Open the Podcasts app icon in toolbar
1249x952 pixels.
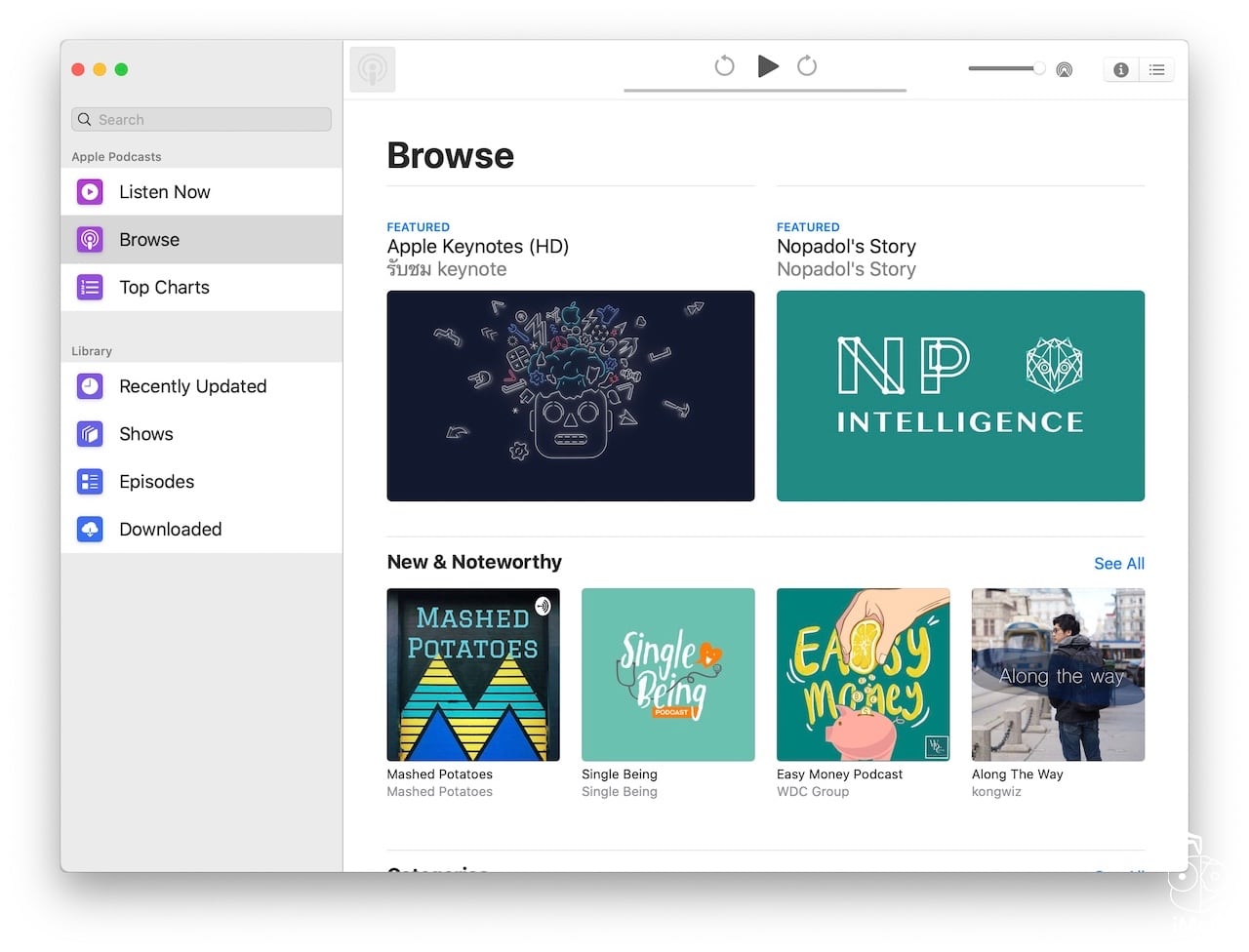(x=373, y=69)
